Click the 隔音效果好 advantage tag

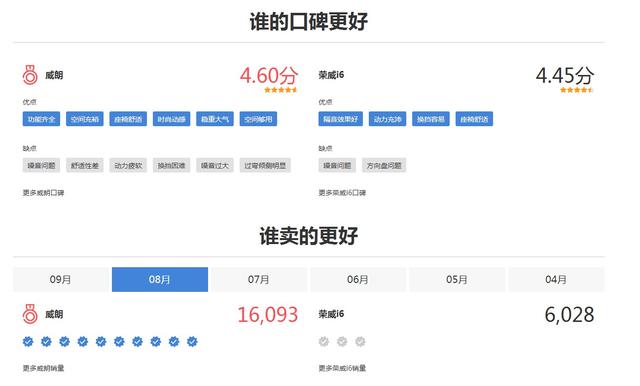[340, 119]
